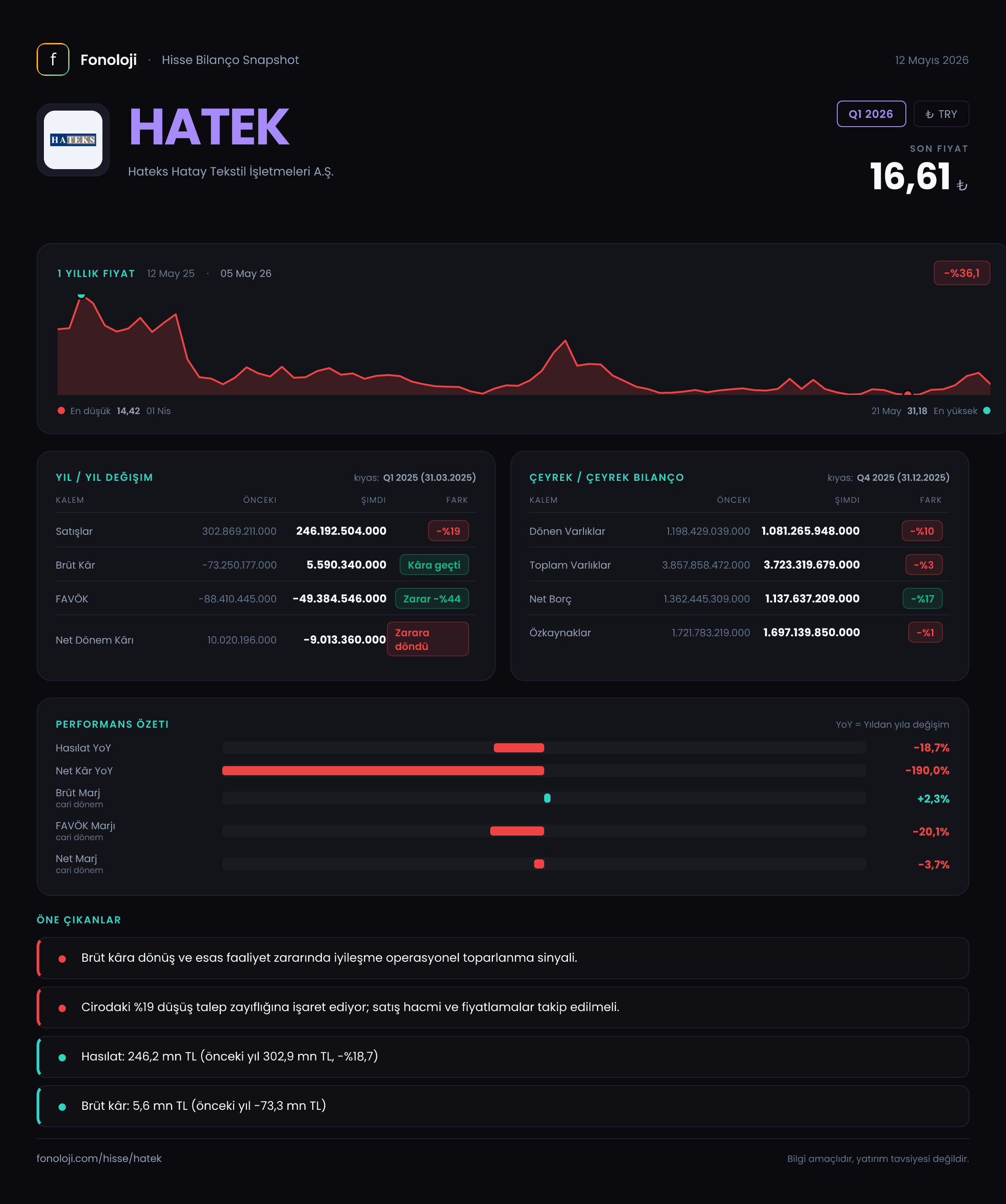1006x1204 pixels.
Task: Select the Q1 2026 period badge
Action: coord(871,114)
